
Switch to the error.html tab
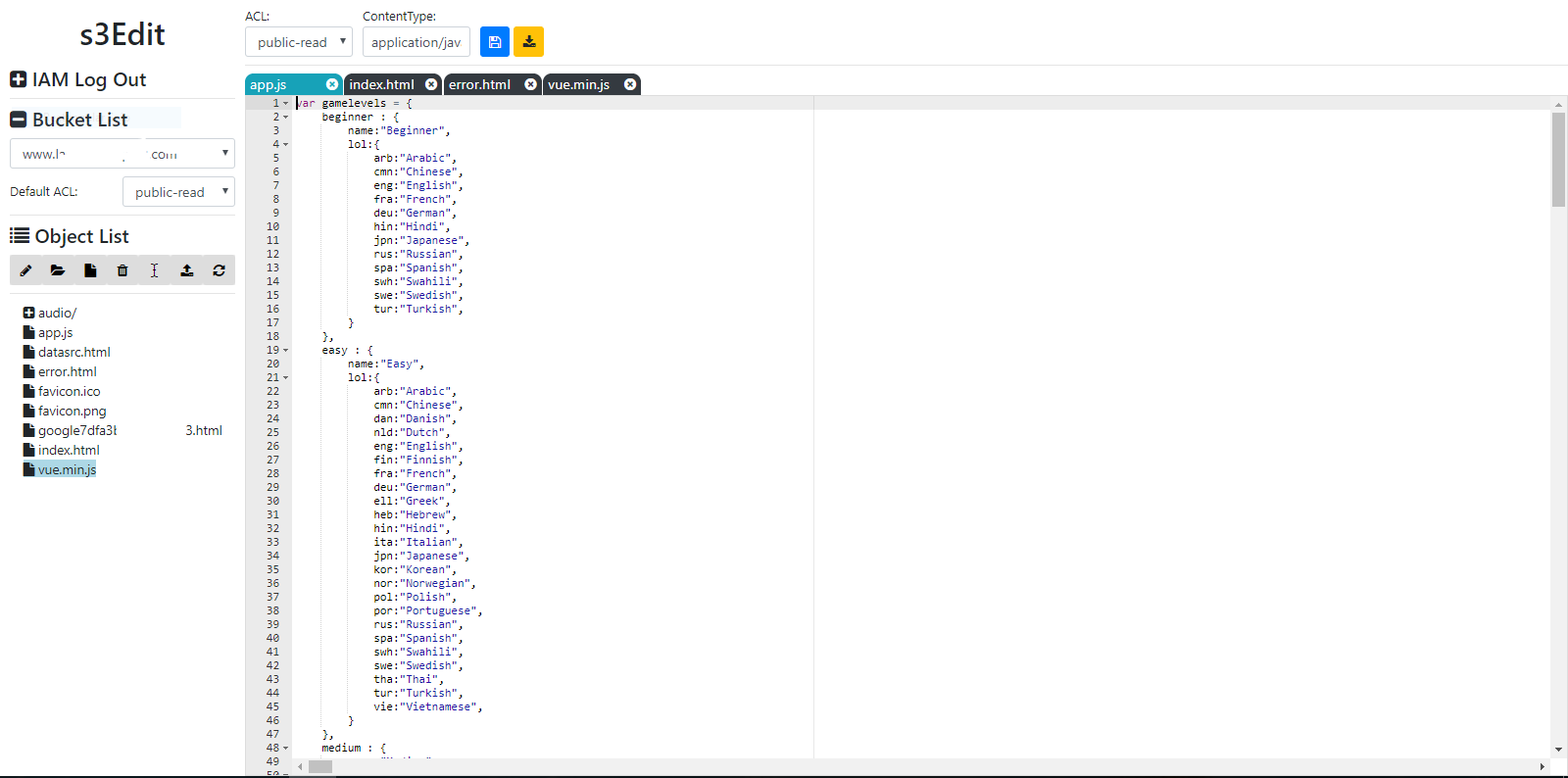pos(480,84)
